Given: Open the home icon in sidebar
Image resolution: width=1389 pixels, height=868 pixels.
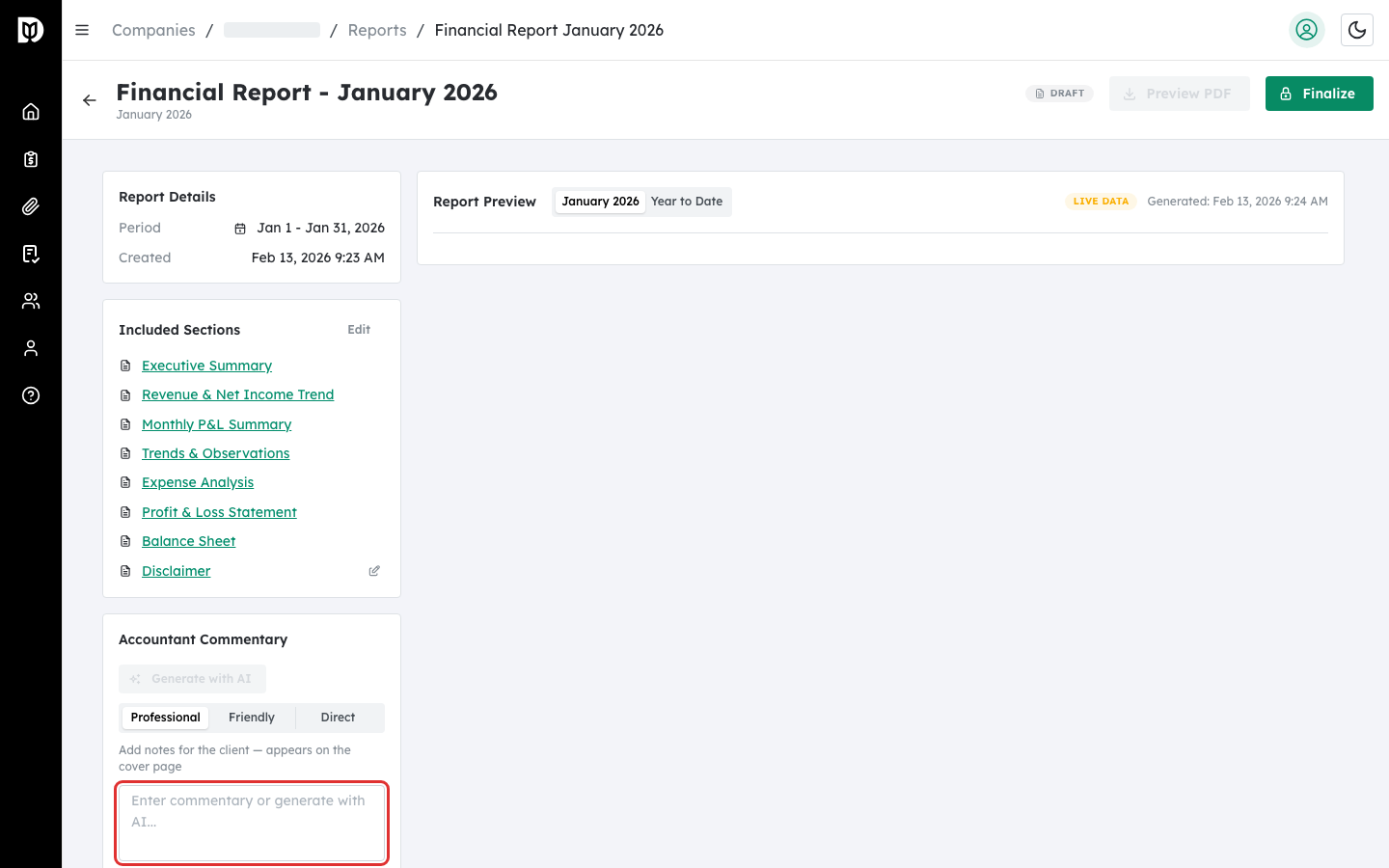Looking at the screenshot, I should click(31, 112).
